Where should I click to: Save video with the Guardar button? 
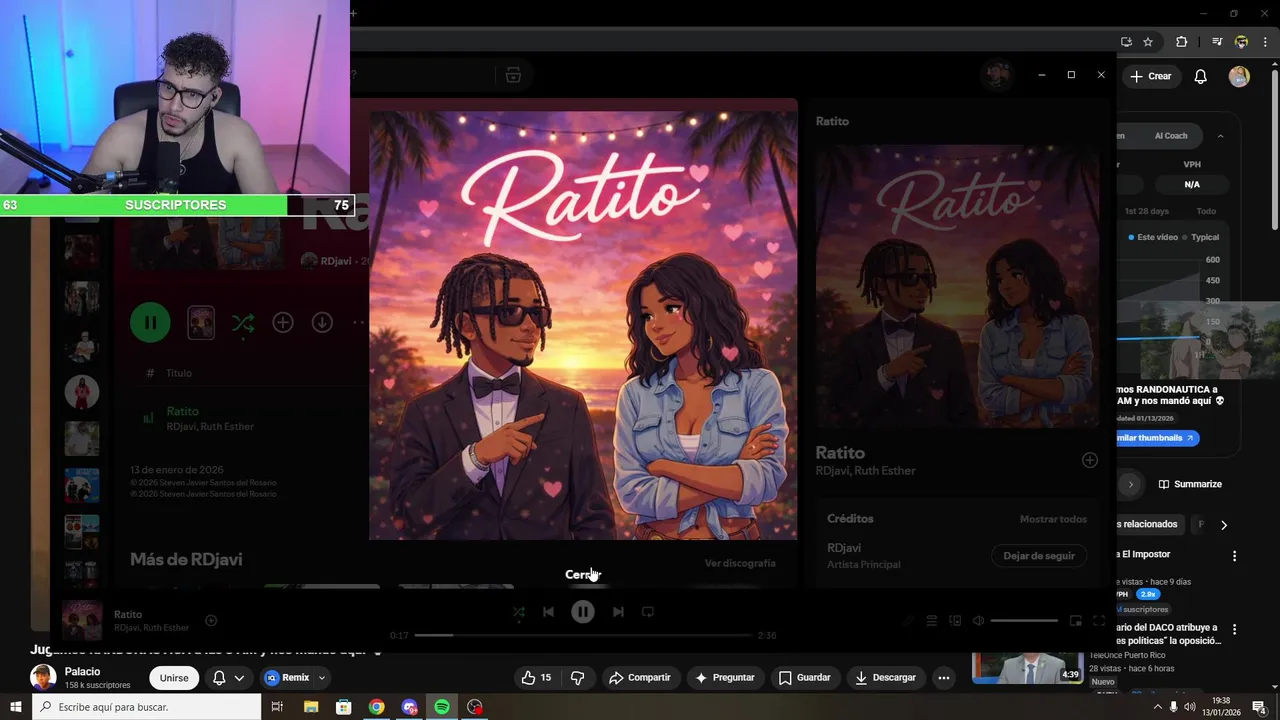click(805, 678)
